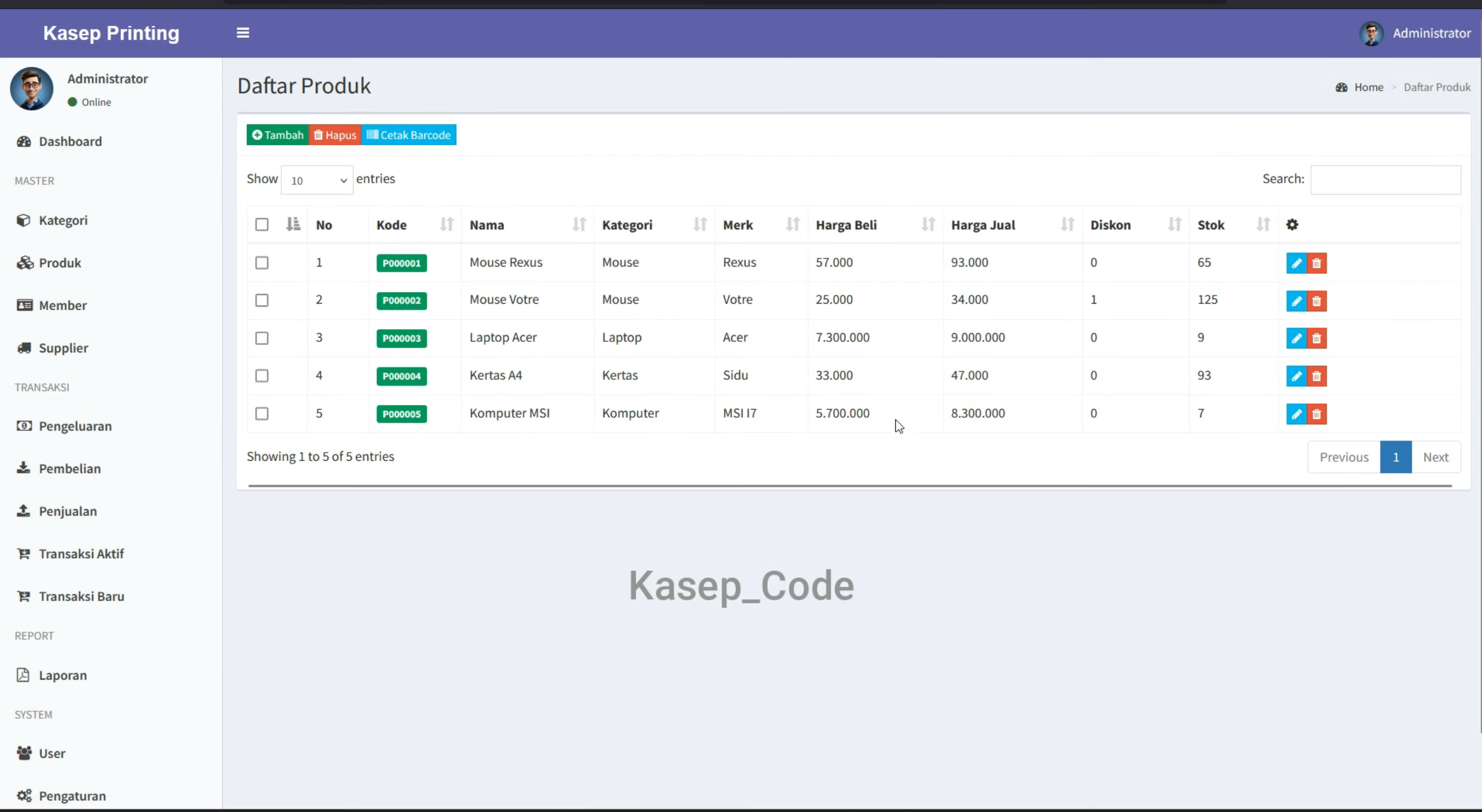Click the Administrator avatar in top bar
Viewport: 1482px width, 812px height.
coord(1371,33)
